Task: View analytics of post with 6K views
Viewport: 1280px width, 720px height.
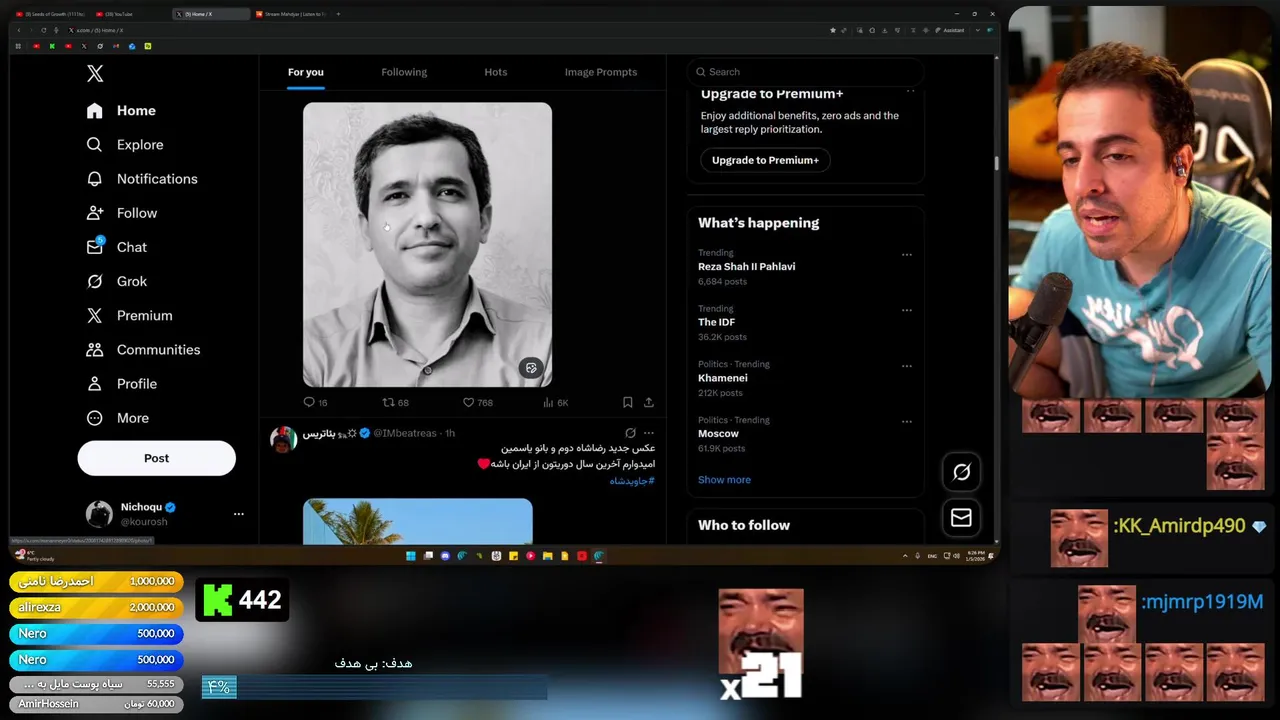Action: [x=555, y=403]
